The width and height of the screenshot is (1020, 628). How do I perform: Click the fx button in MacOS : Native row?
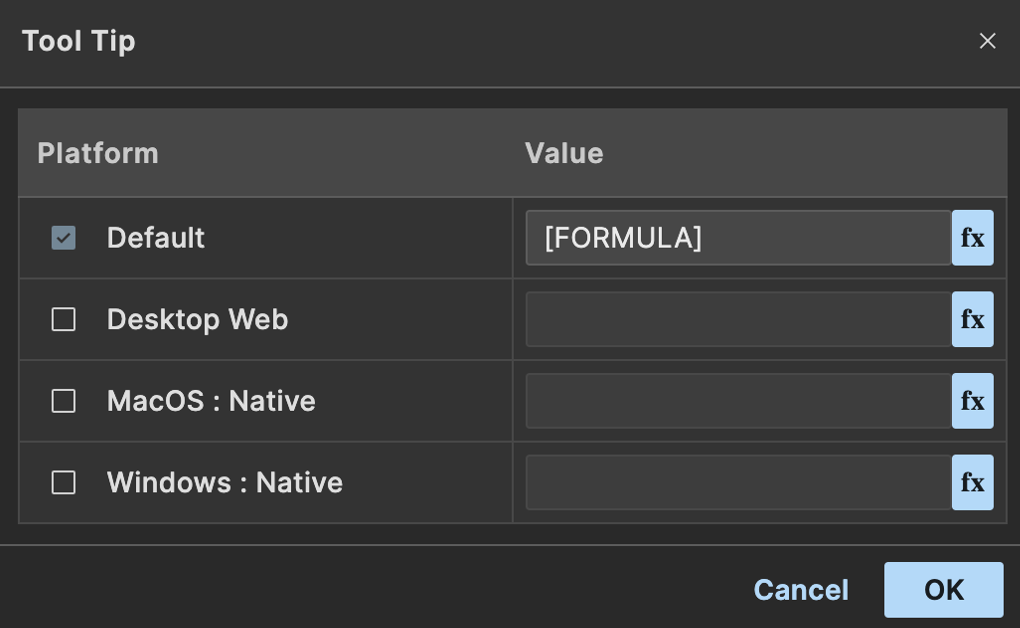(x=973, y=401)
